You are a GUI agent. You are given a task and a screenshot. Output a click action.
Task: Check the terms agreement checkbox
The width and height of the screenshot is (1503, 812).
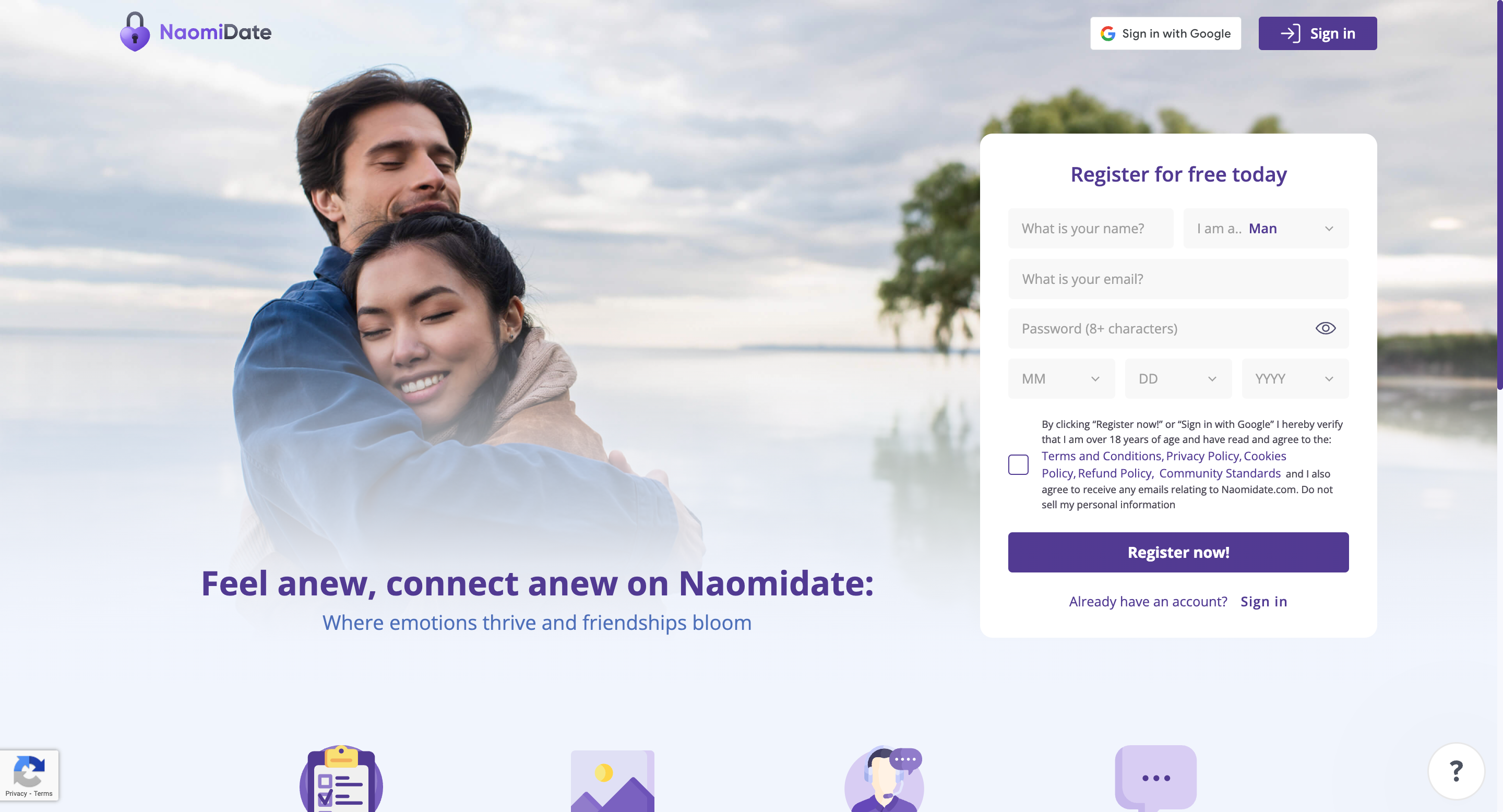(1018, 465)
